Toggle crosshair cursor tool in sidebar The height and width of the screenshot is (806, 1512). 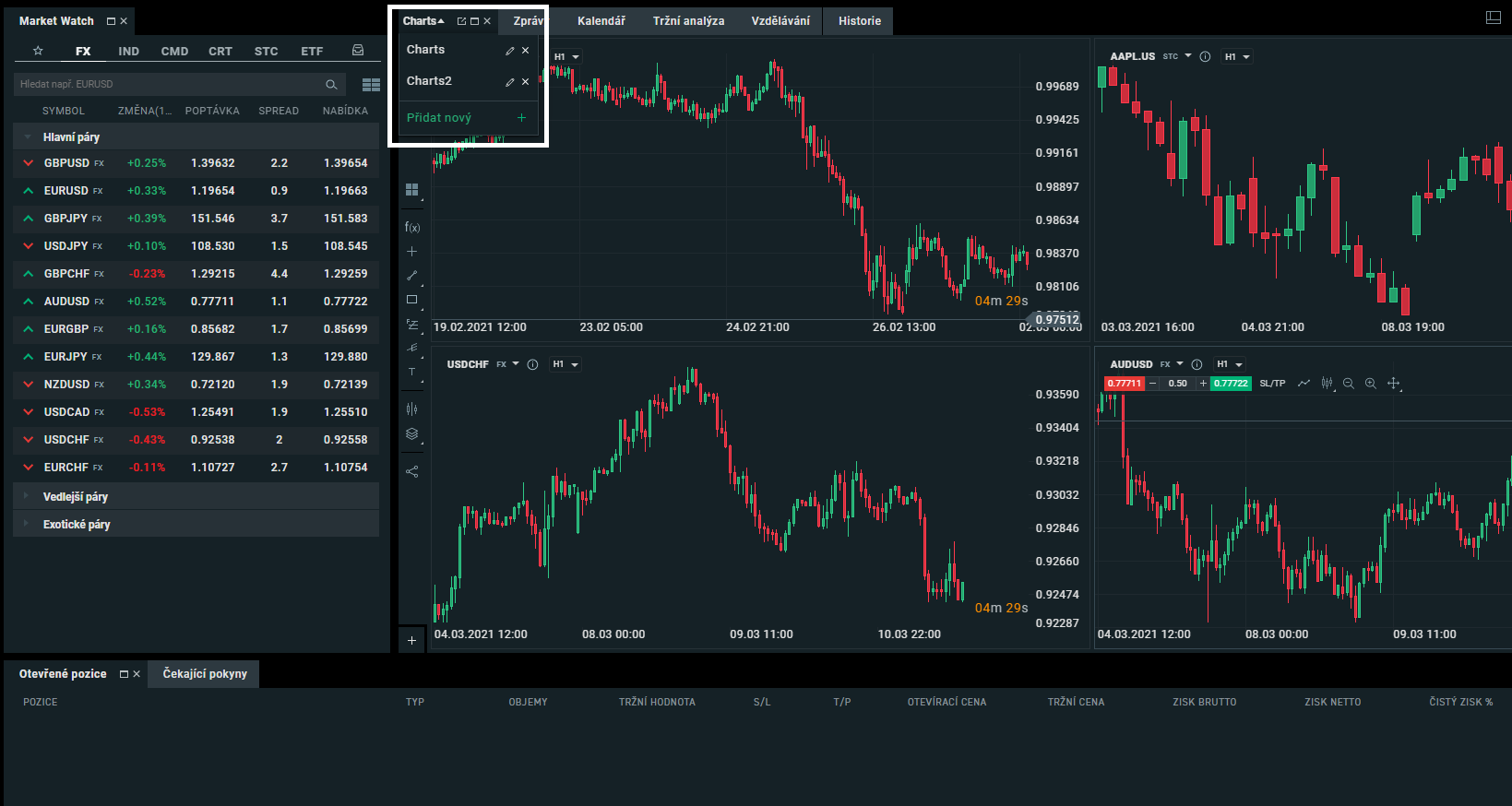click(412, 251)
